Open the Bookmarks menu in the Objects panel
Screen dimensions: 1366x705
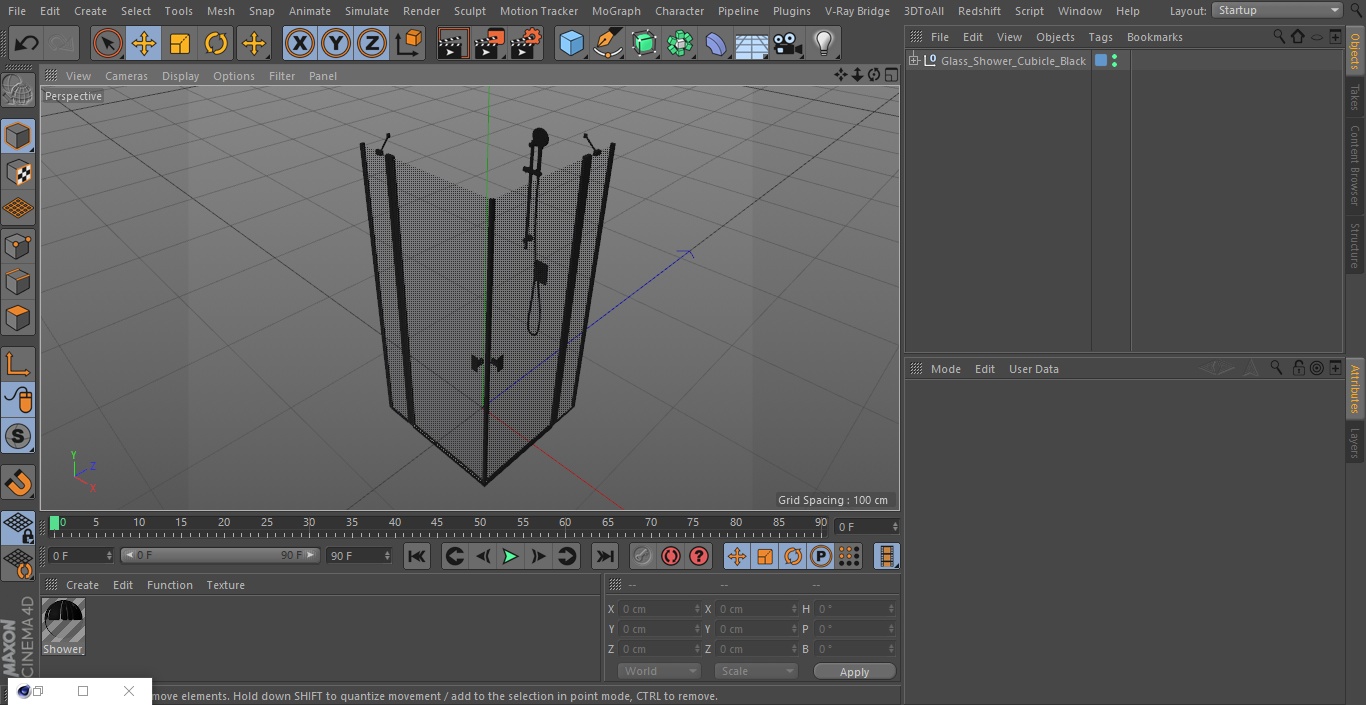tap(1154, 37)
